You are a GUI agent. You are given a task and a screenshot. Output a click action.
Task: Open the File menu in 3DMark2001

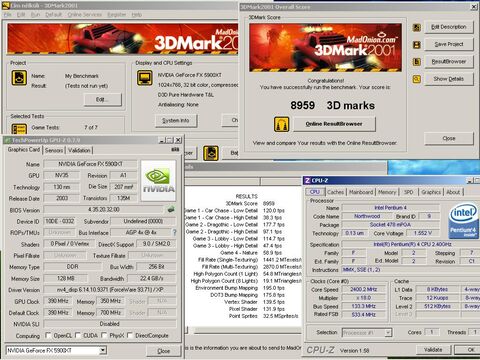(7, 15)
